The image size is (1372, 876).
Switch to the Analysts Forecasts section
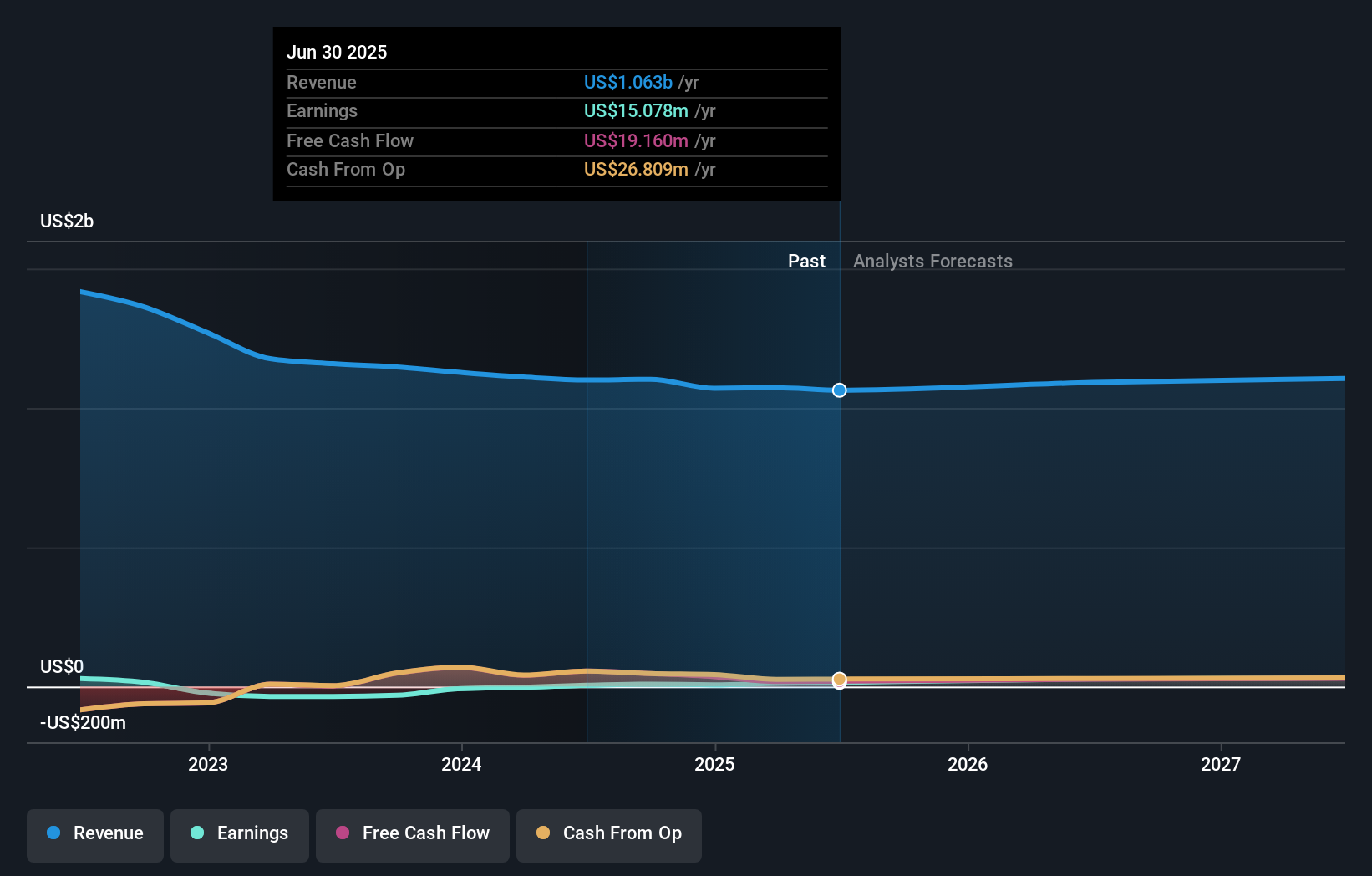coord(932,261)
